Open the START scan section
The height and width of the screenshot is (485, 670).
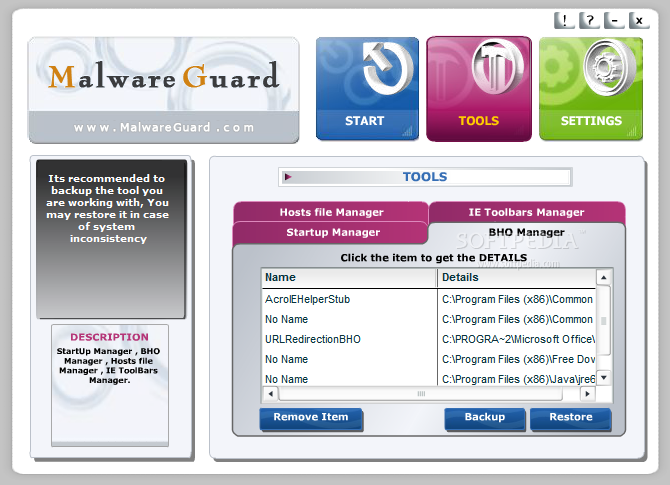pos(367,88)
